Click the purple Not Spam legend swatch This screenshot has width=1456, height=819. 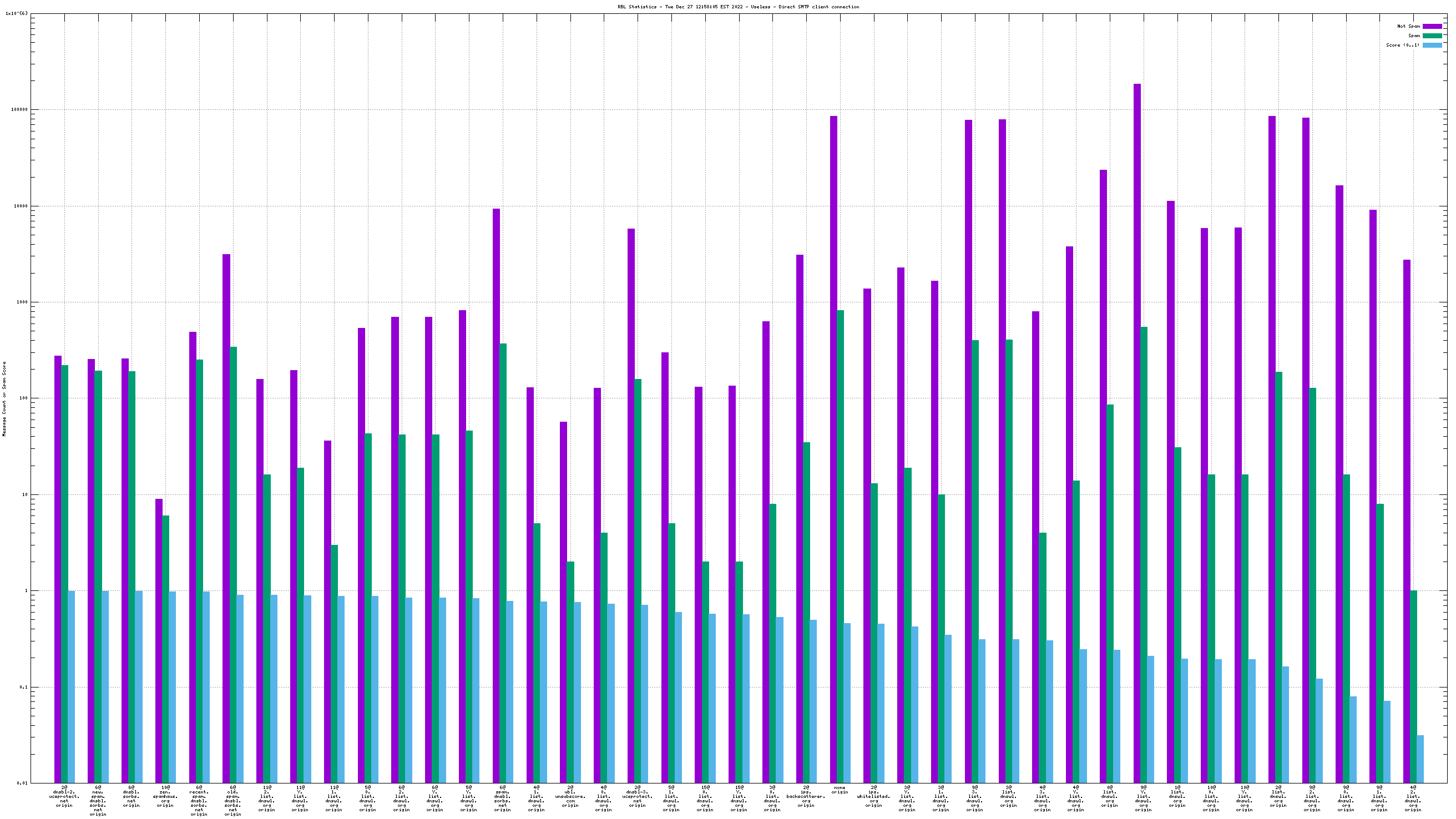1432,27
